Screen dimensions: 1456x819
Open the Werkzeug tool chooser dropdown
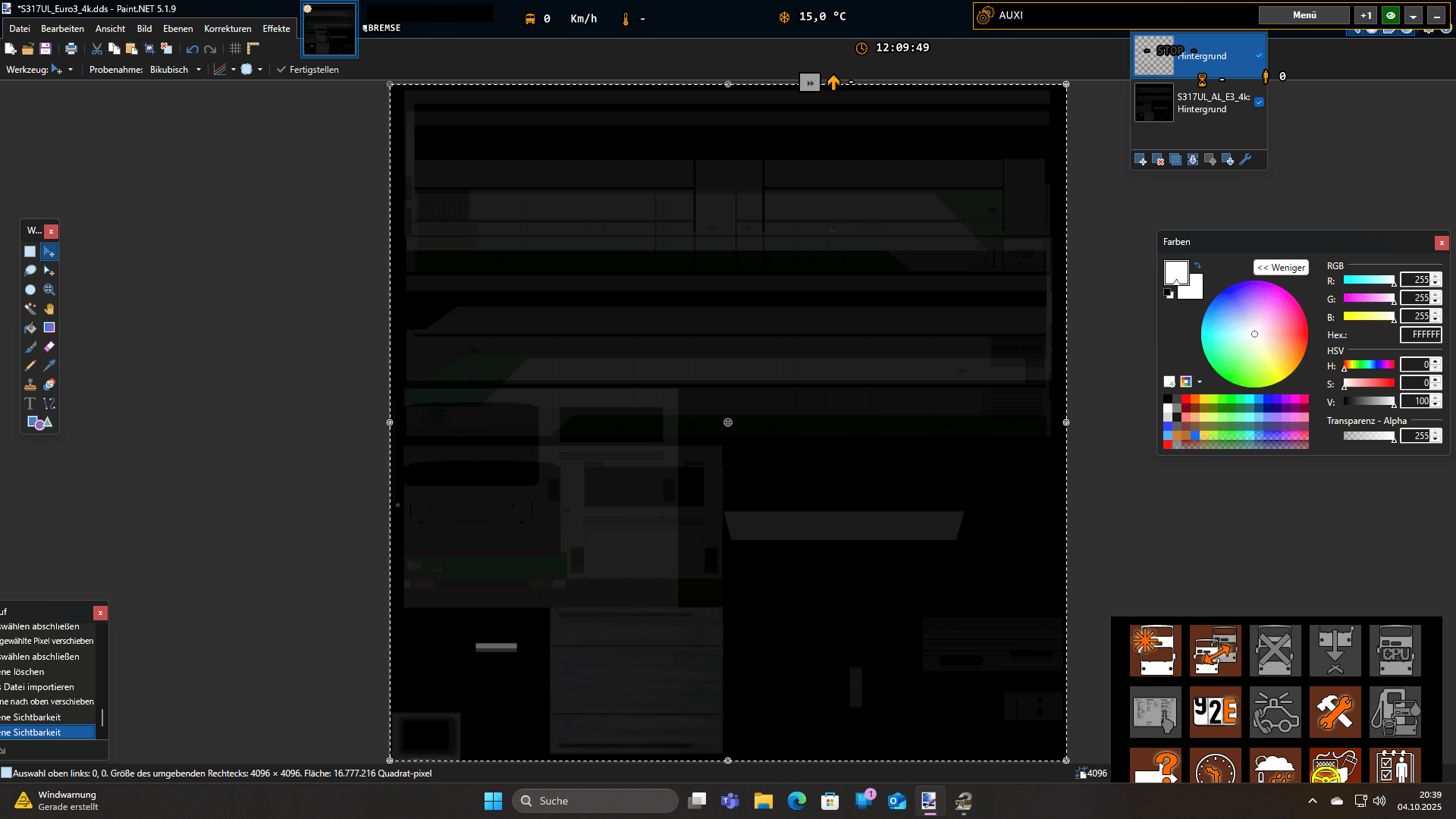click(70, 70)
